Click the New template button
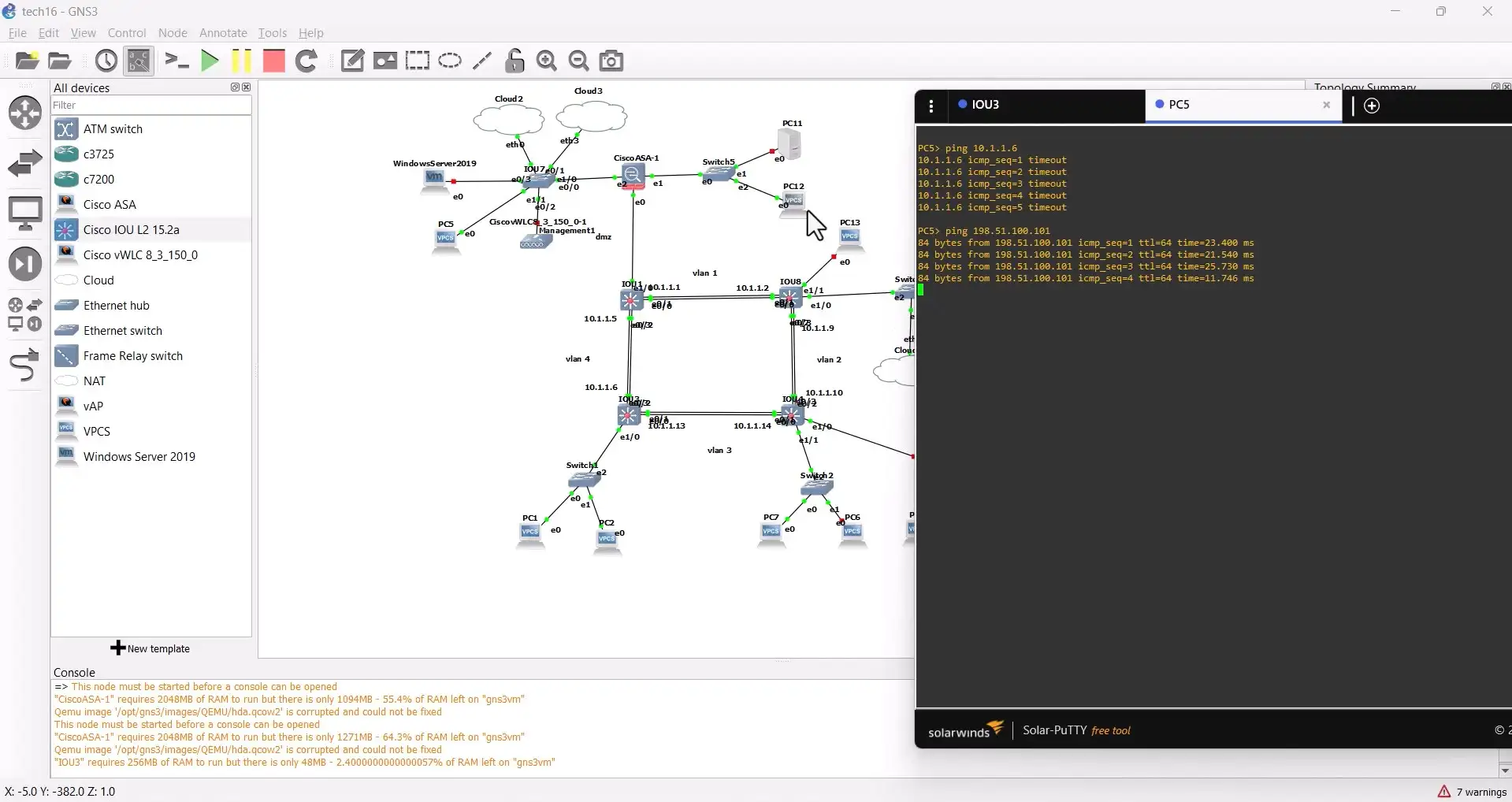The width and height of the screenshot is (1512, 802). (150, 648)
